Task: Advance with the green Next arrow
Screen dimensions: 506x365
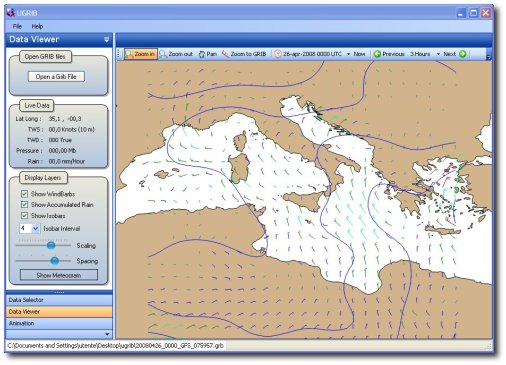Action: pyautogui.click(x=463, y=54)
